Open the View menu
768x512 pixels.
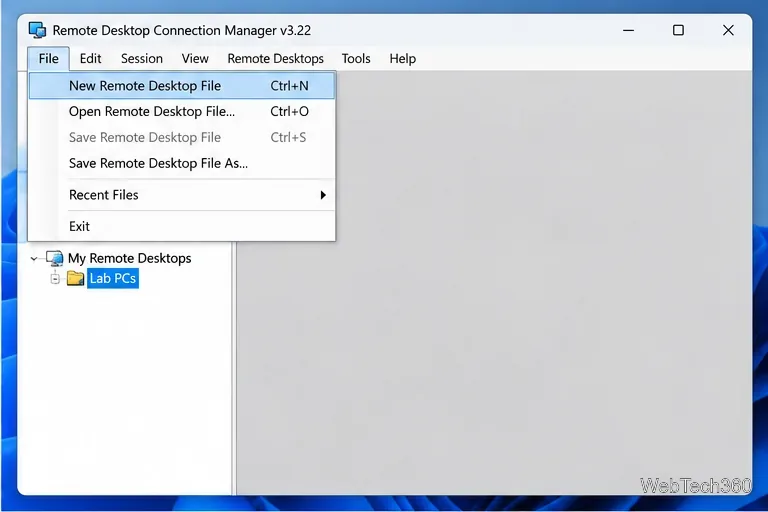(195, 59)
